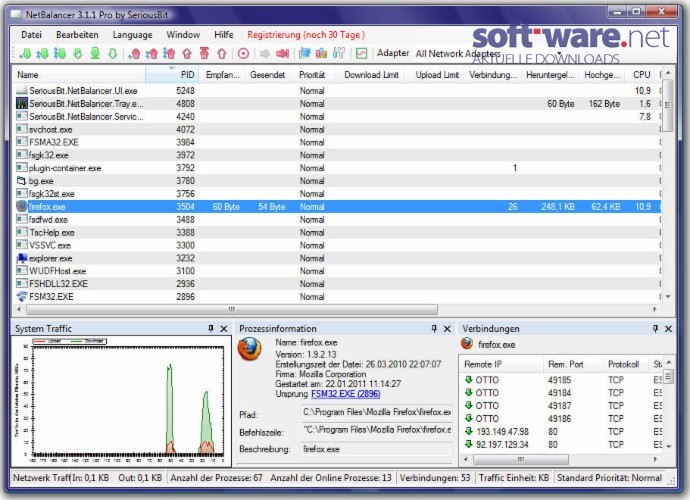Viewport: 690px width, 500px height.
Task: Set low download priority (green arrow, single dot)
Action: pyautogui.click(x=25, y=54)
